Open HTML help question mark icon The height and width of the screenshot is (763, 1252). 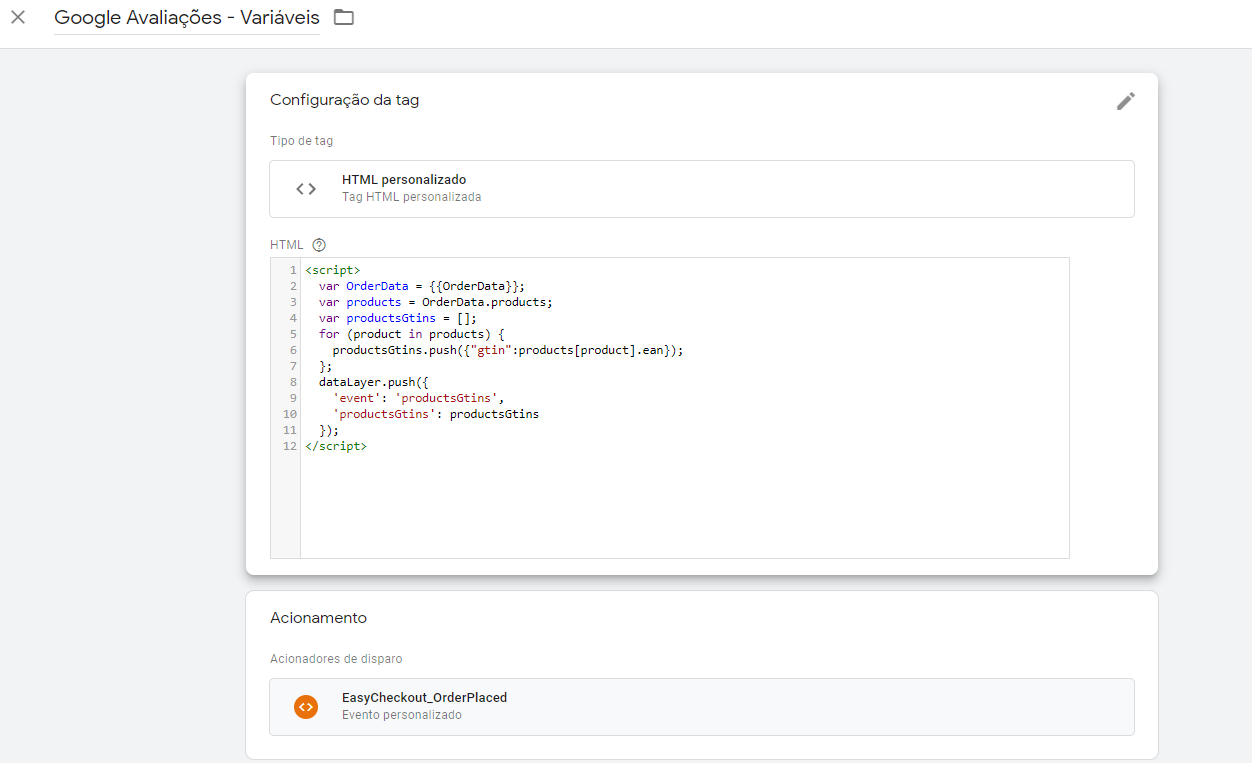(x=319, y=244)
